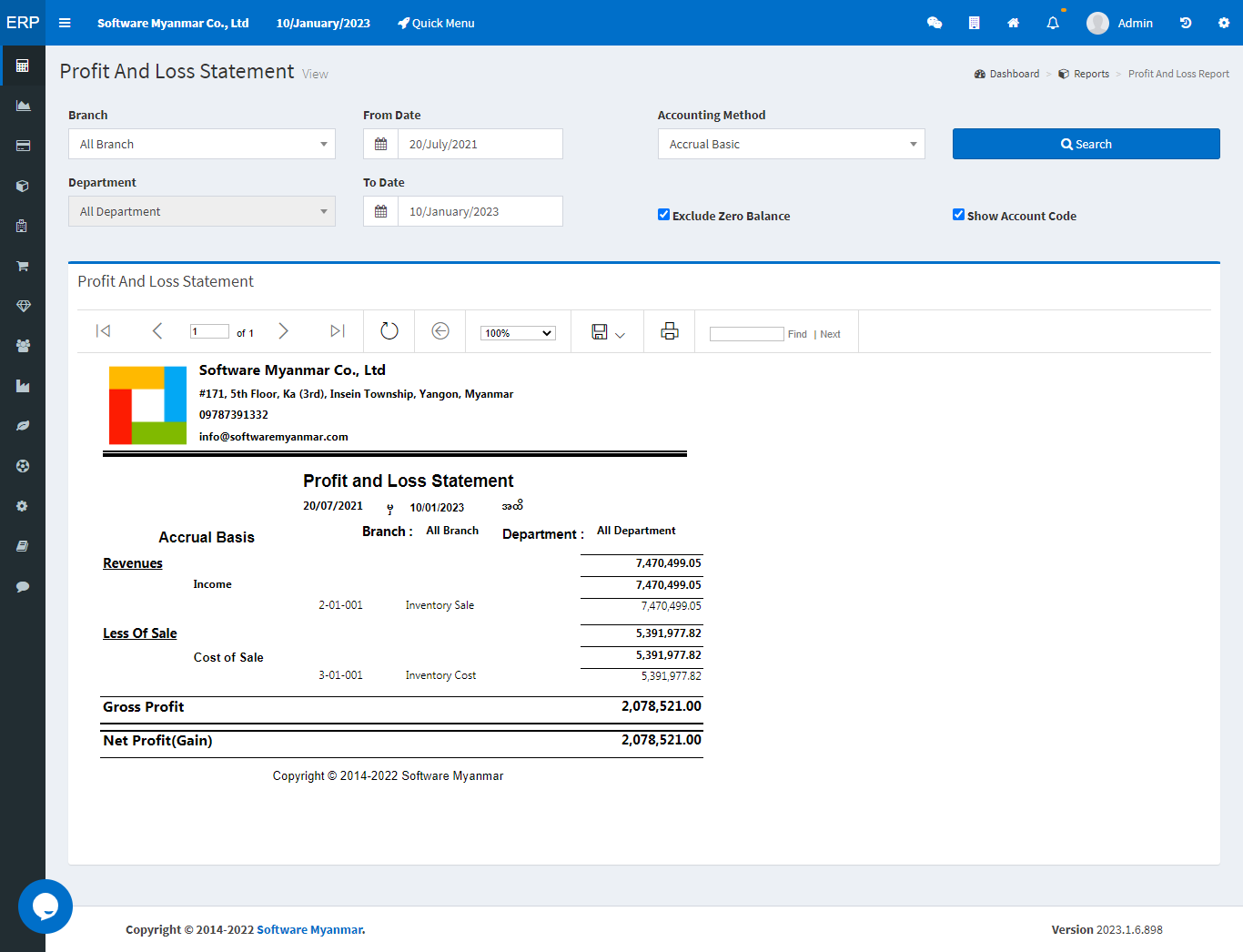
Task: Click the From Date input field
Action: tap(480, 144)
